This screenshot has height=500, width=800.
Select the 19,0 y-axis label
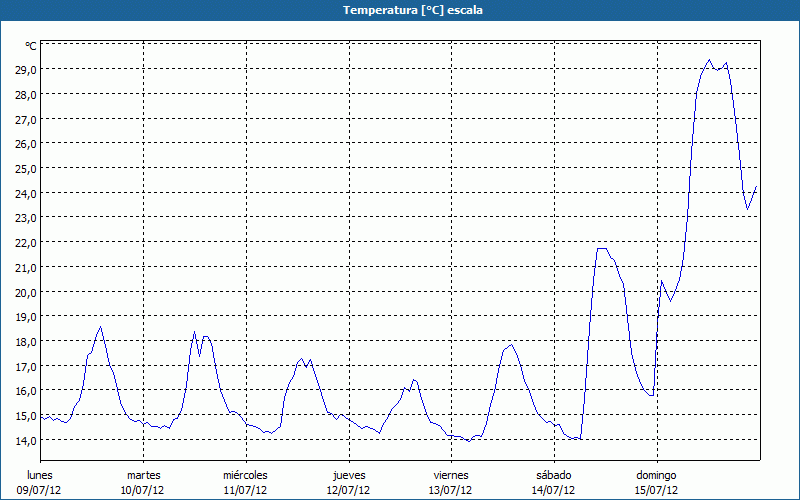click(26, 317)
